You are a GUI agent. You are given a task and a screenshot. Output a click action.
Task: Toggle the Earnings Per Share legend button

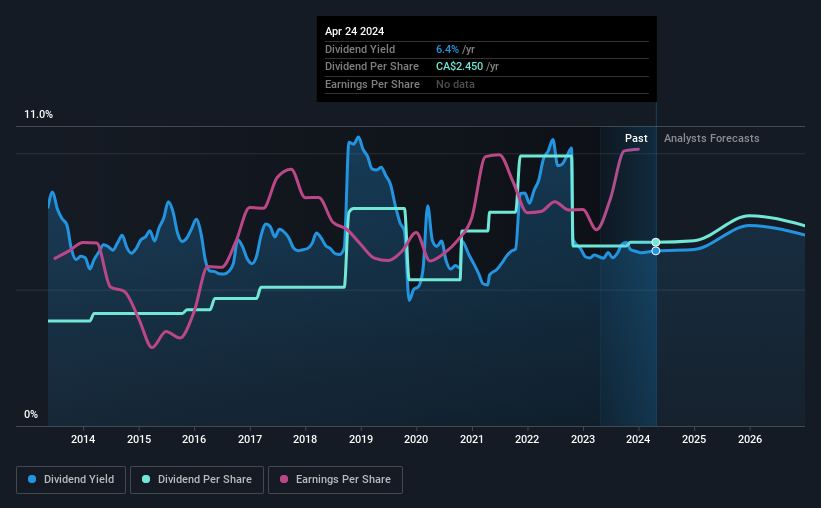(x=335, y=480)
